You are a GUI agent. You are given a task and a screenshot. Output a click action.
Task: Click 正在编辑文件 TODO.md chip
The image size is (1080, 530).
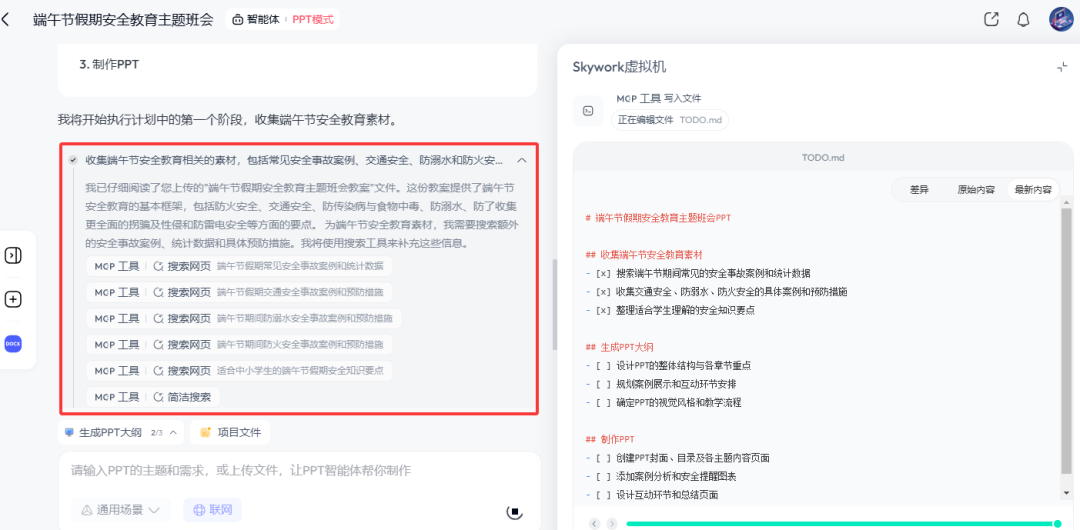click(669, 119)
